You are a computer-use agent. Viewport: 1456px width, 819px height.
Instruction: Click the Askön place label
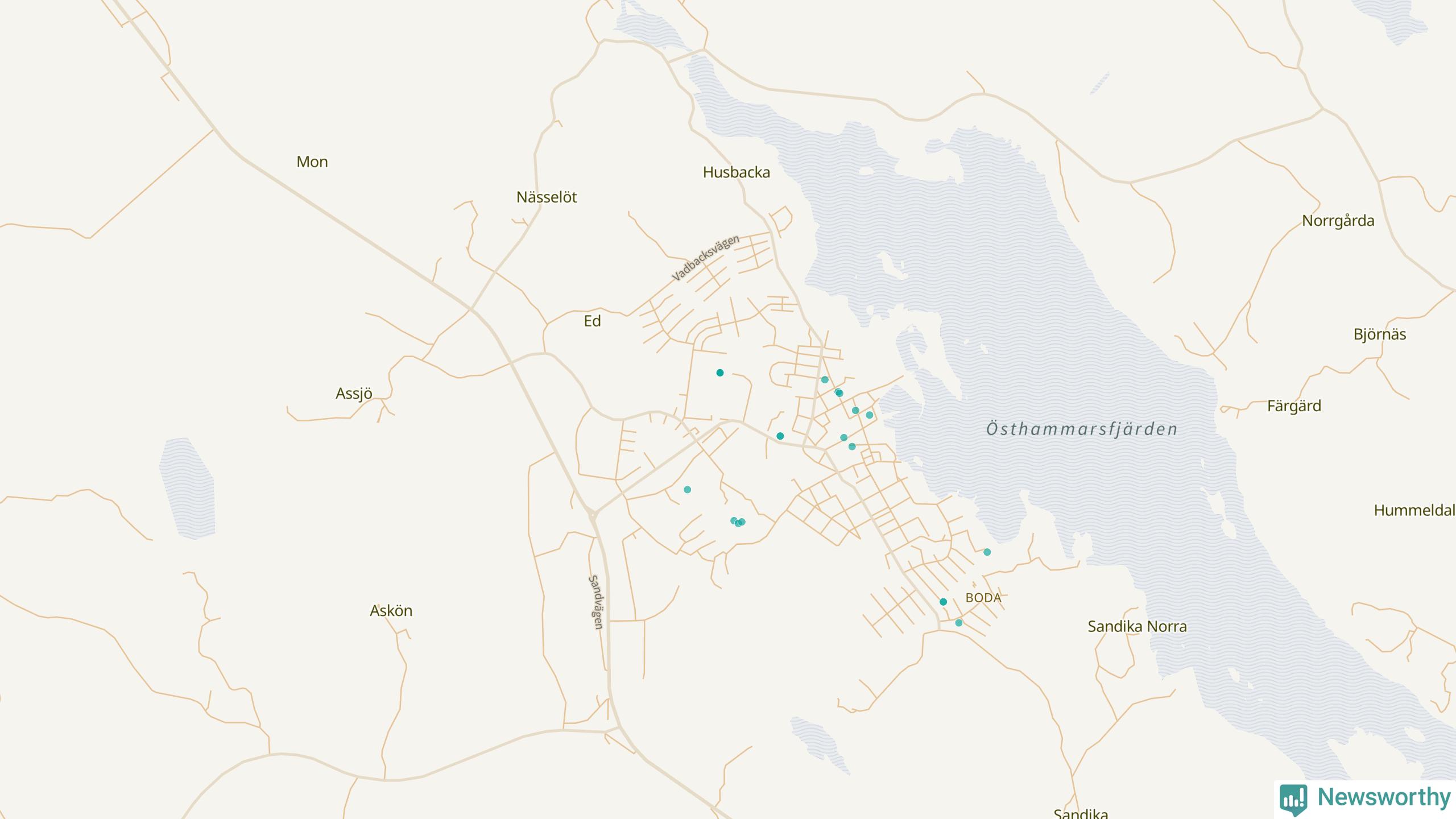pos(391,611)
